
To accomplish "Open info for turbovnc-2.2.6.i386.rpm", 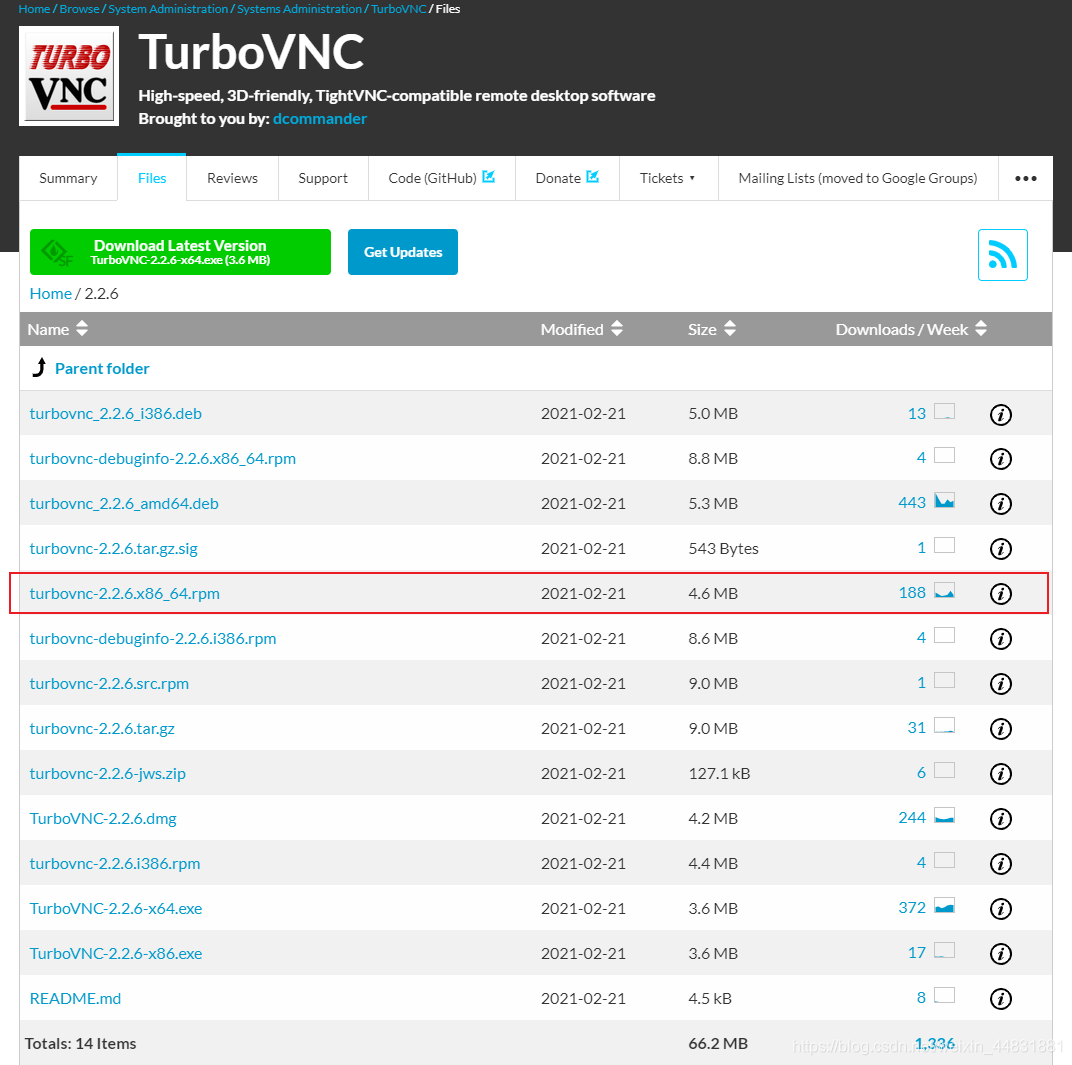I will (1000, 864).
